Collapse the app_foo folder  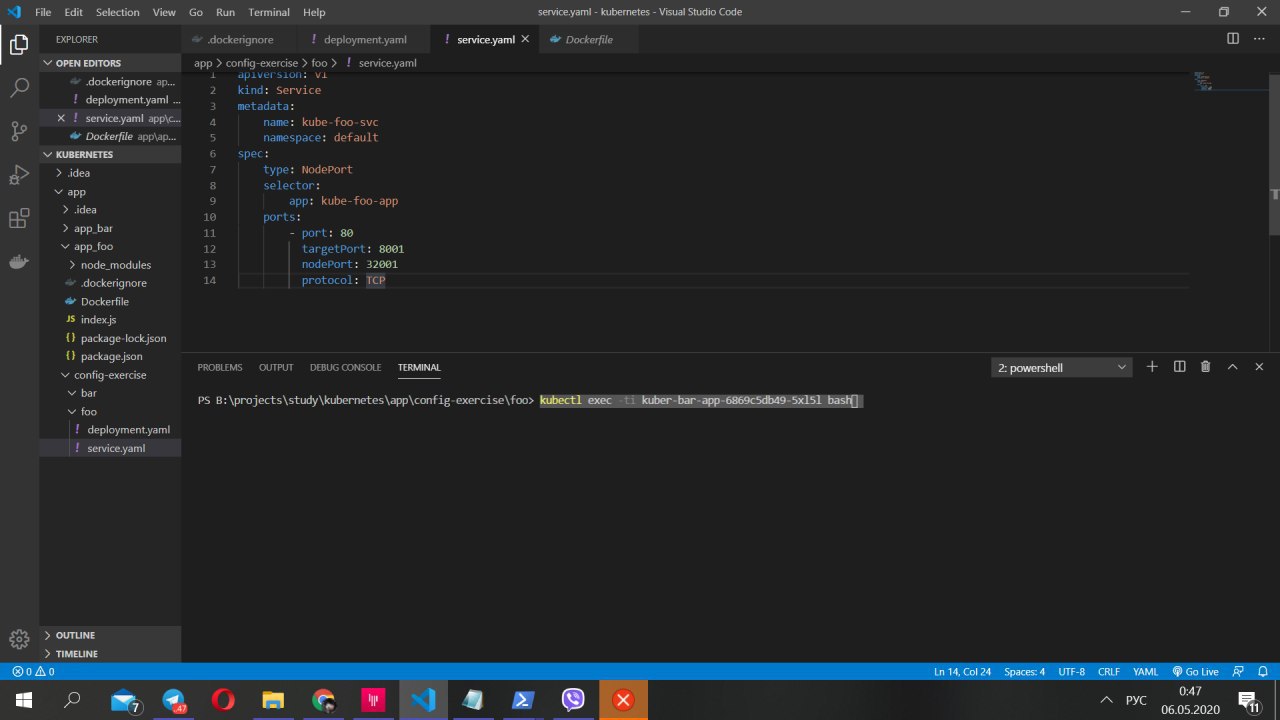[110, 246]
